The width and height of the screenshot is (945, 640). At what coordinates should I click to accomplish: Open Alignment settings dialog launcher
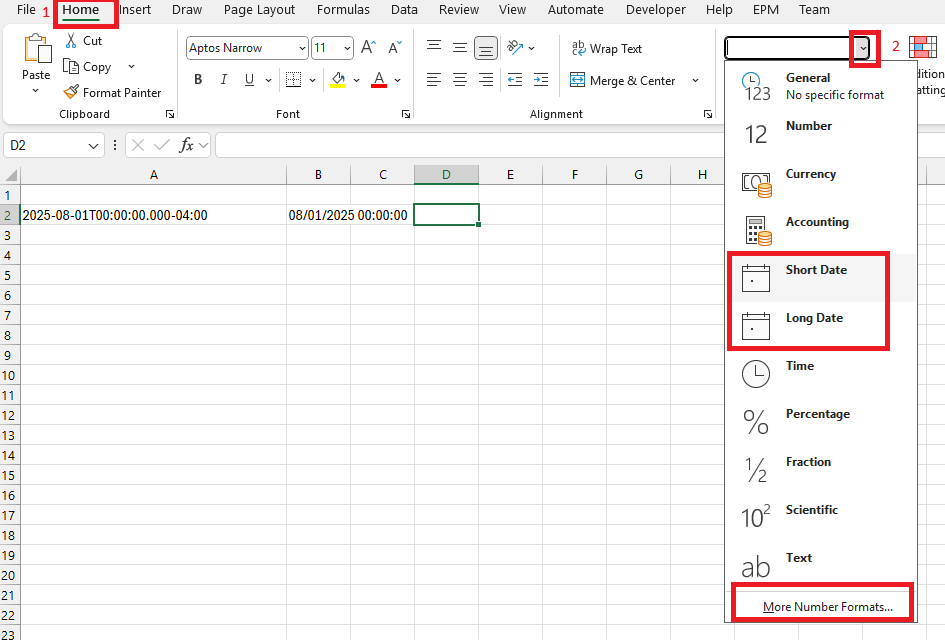708,114
